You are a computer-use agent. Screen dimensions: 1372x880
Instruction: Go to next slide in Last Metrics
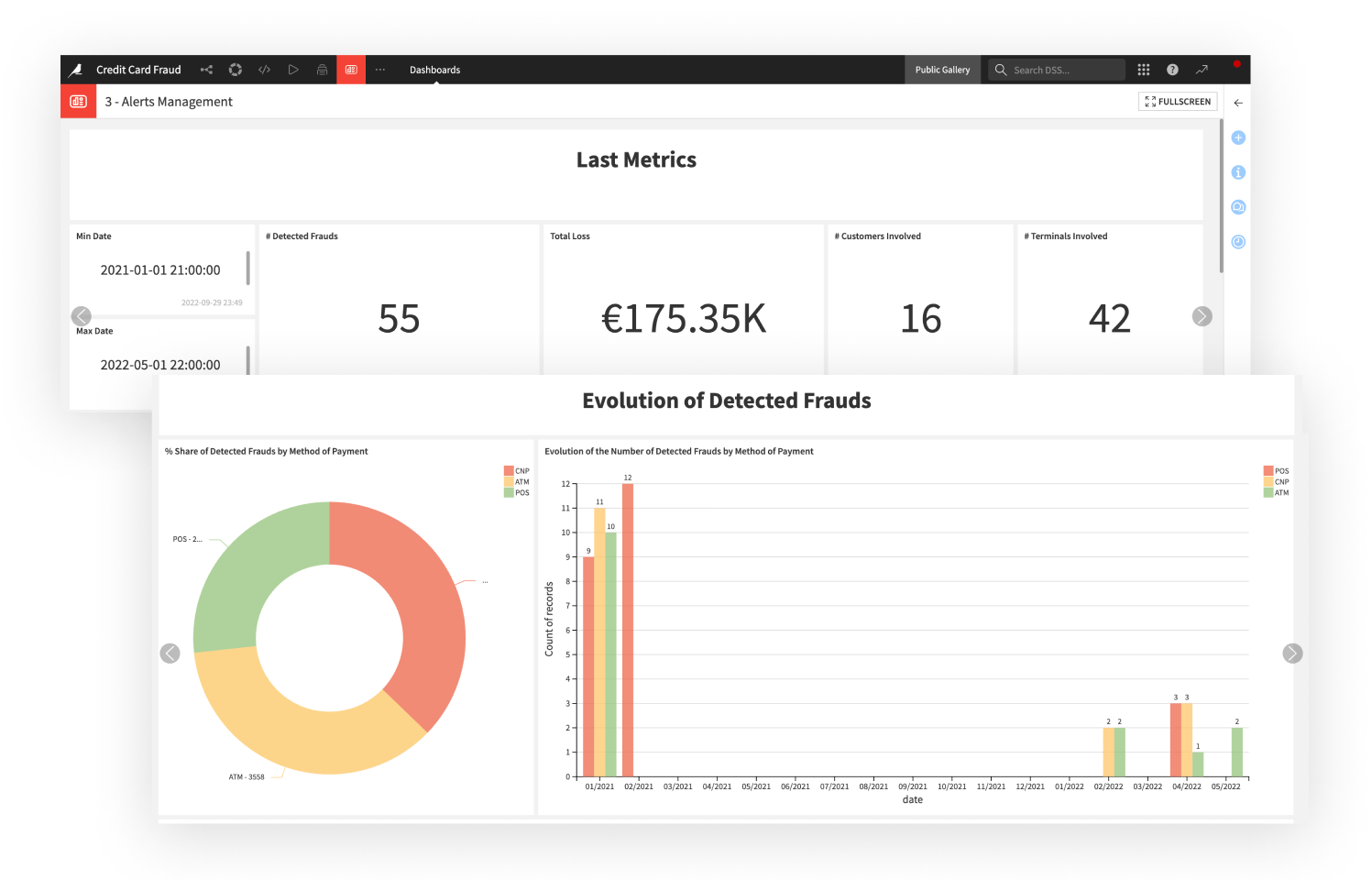click(x=1202, y=316)
